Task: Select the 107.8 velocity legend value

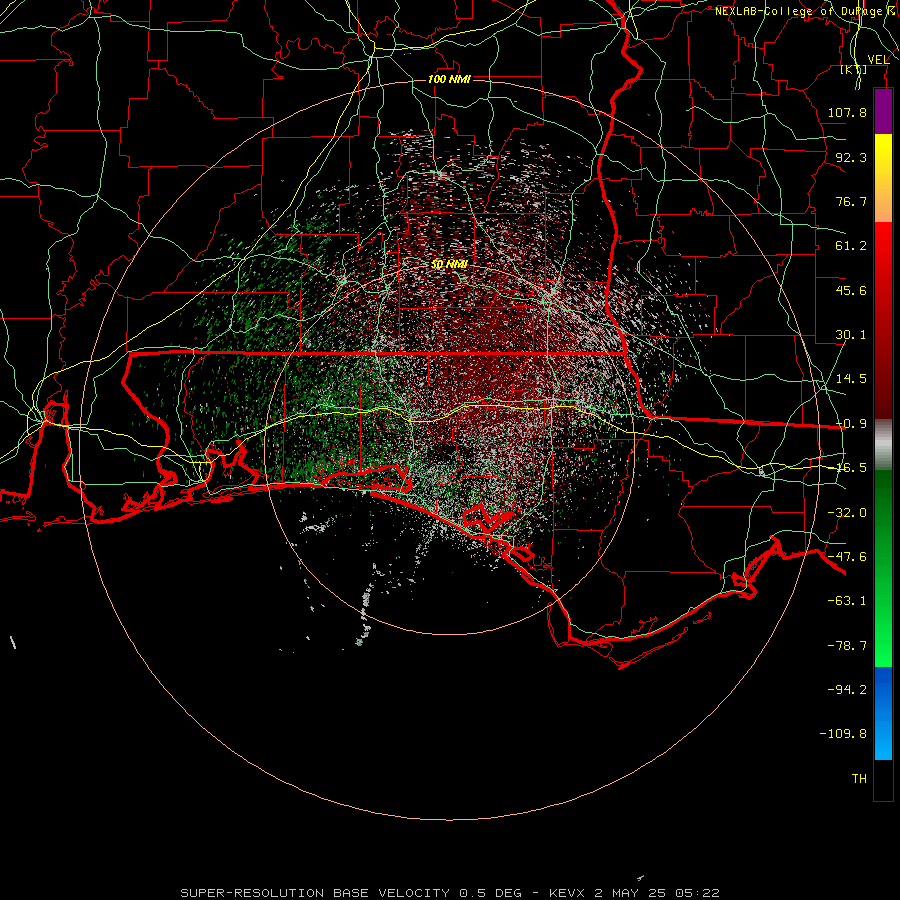Action: [847, 112]
